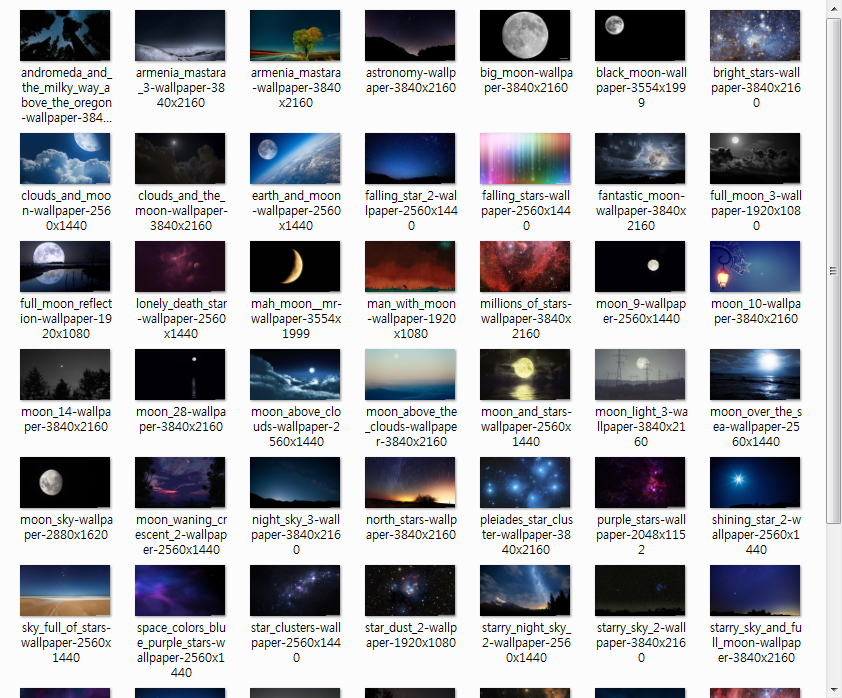Select the mah_moon__mr crescent thumbnail
842x698 pixels.
(x=295, y=266)
